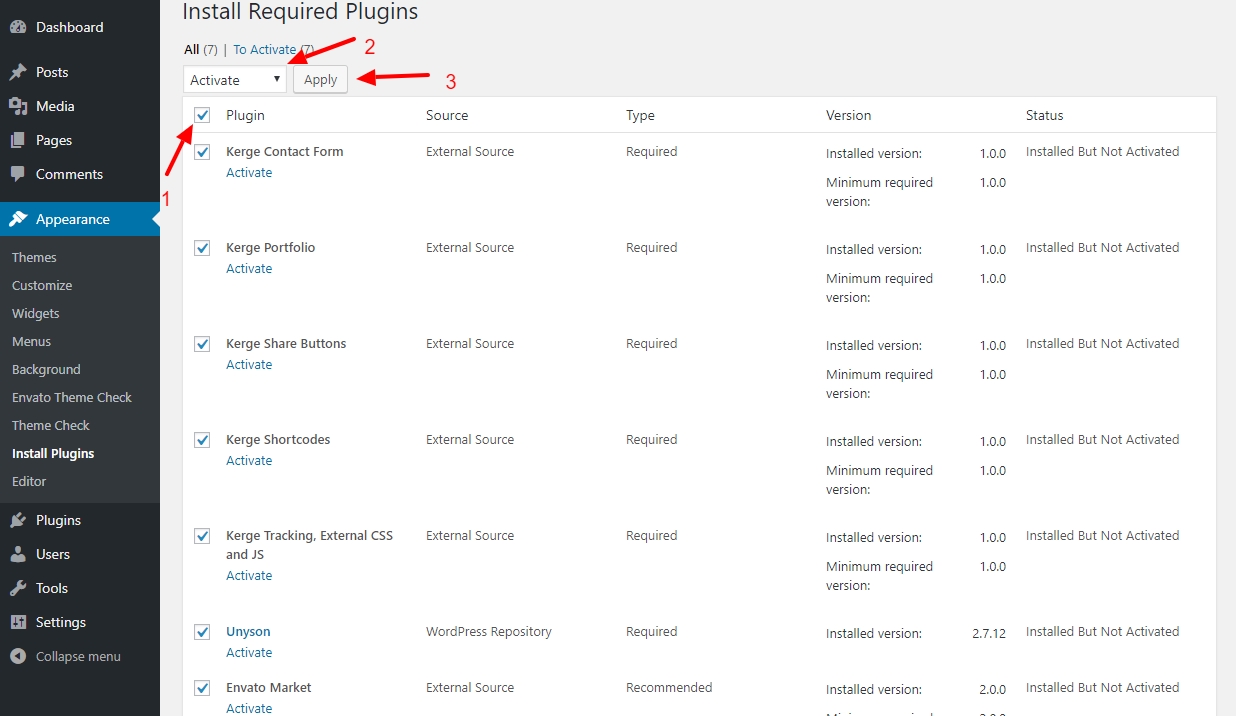Sort by the Plugin column header
The height and width of the screenshot is (716, 1236).
point(245,116)
